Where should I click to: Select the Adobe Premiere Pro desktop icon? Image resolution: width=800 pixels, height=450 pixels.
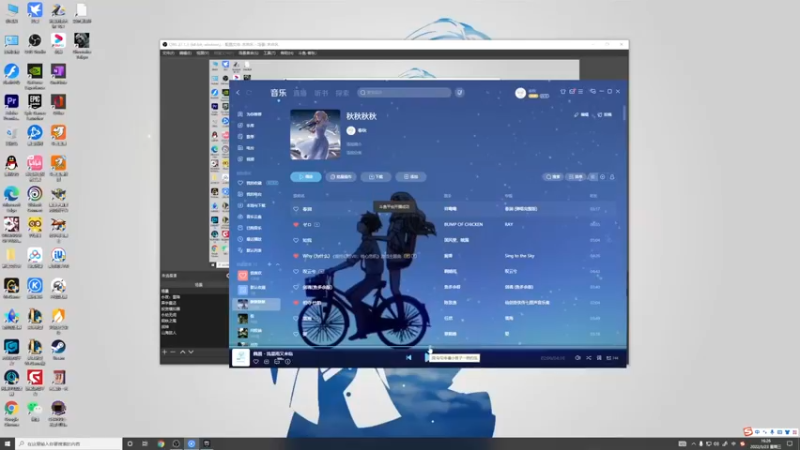[x=11, y=107]
